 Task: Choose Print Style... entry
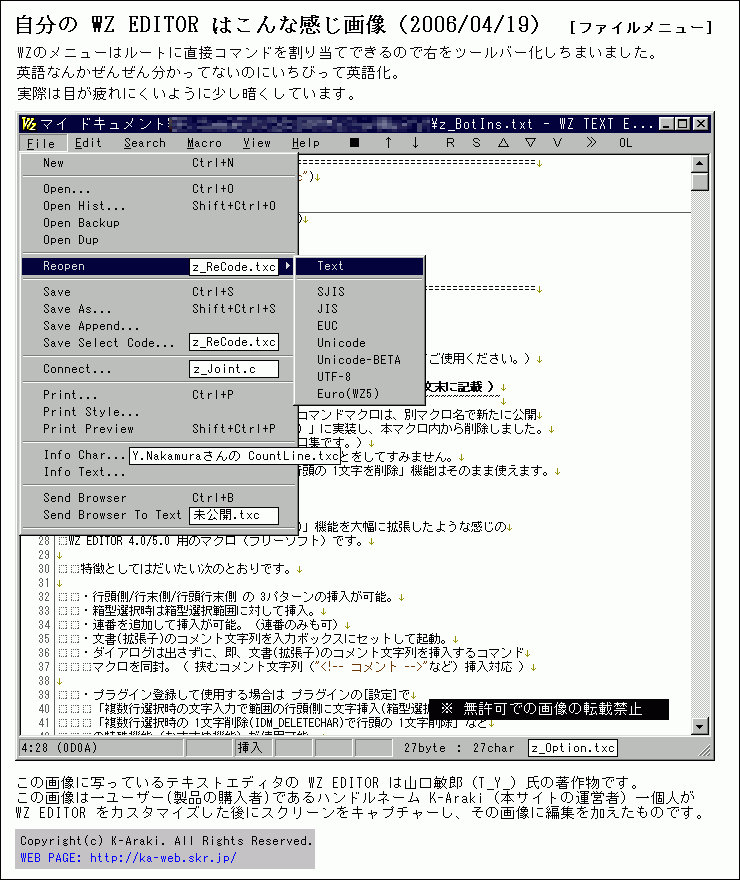click(x=159, y=412)
